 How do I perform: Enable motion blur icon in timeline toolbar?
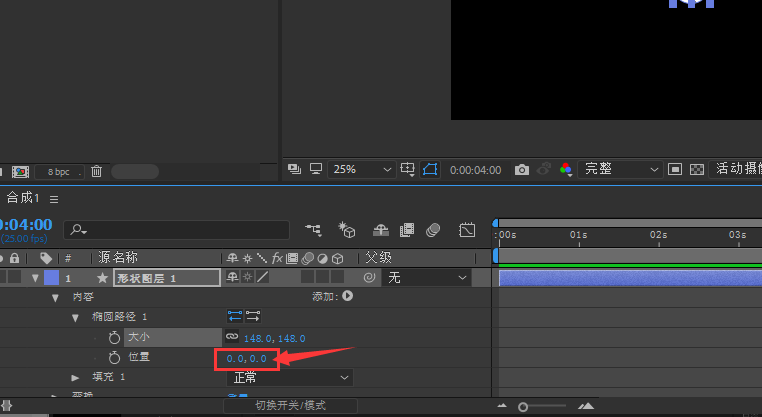[x=432, y=230]
